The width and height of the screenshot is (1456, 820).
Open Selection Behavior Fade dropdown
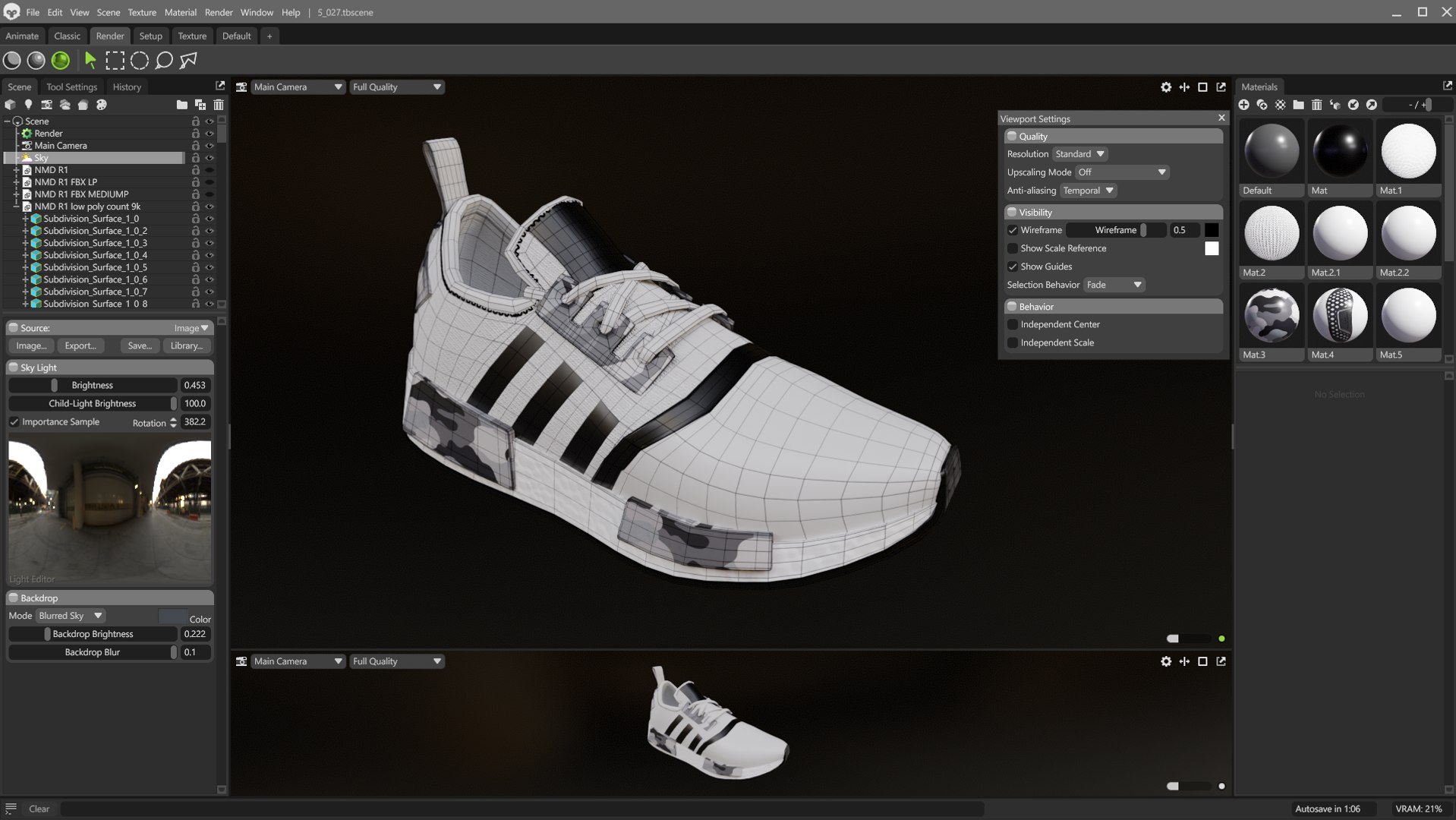[x=1114, y=285]
